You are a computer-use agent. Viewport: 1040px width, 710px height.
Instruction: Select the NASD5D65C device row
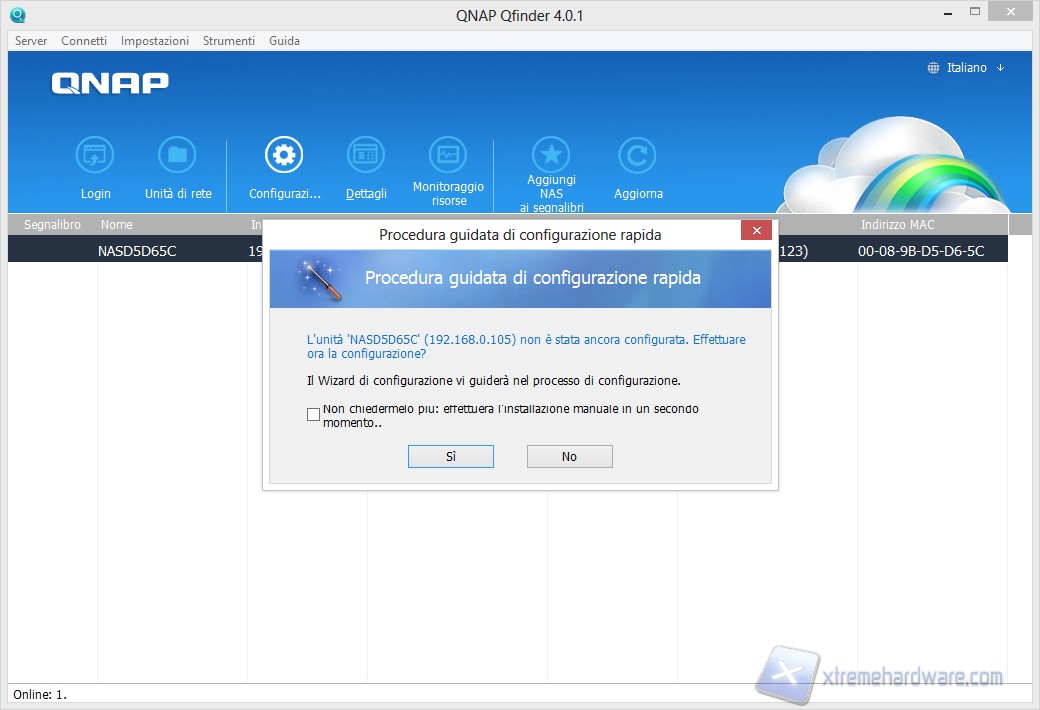137,251
